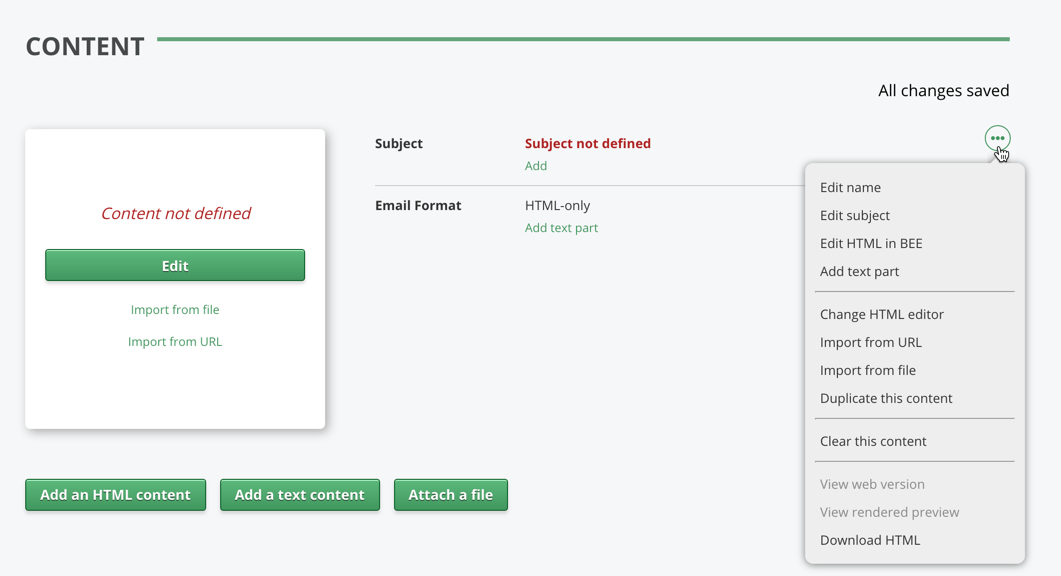Screen dimensions: 1061x576
Task: Select Edit name from the menu
Action: click(x=850, y=187)
